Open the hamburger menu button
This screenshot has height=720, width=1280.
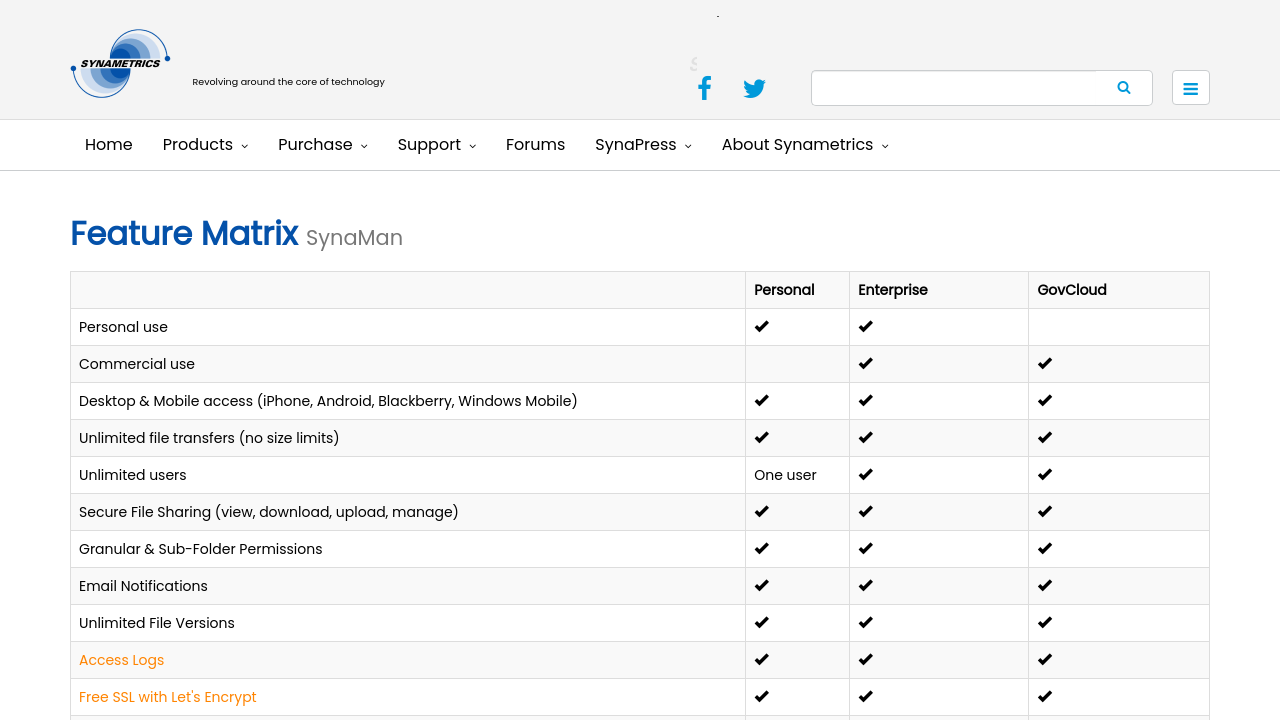(x=1190, y=88)
